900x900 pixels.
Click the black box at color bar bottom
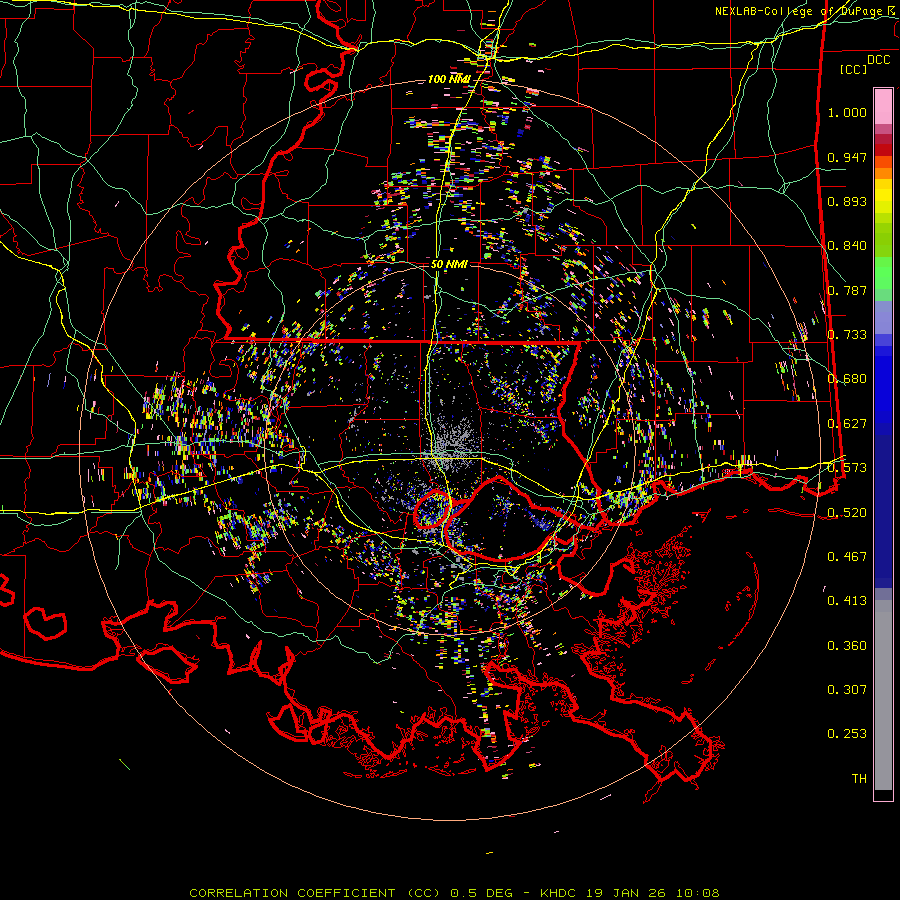pyautogui.click(x=883, y=795)
